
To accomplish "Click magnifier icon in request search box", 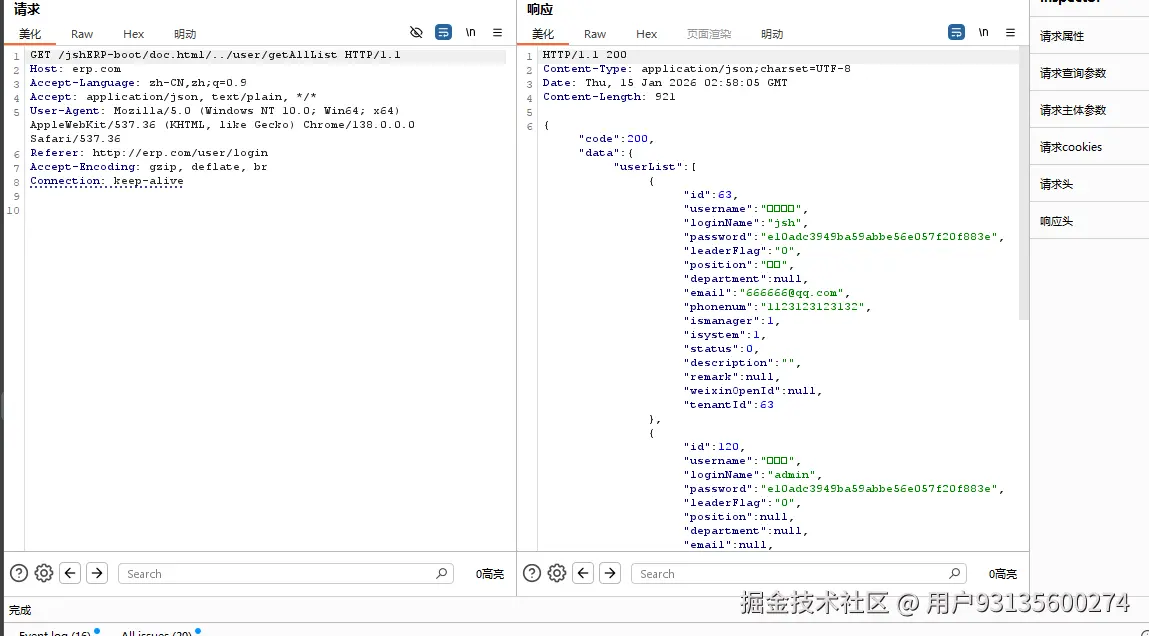I will [441, 573].
